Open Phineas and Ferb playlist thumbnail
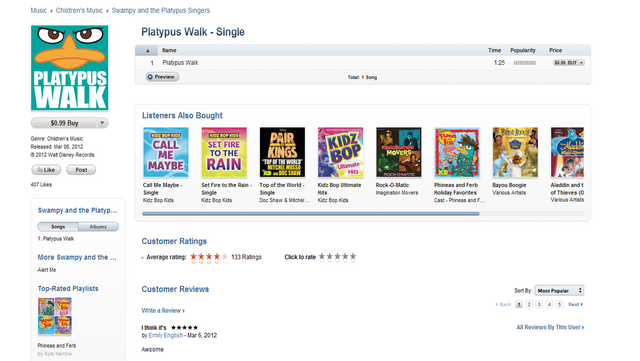This screenshot has width=640, height=361. 55,316
